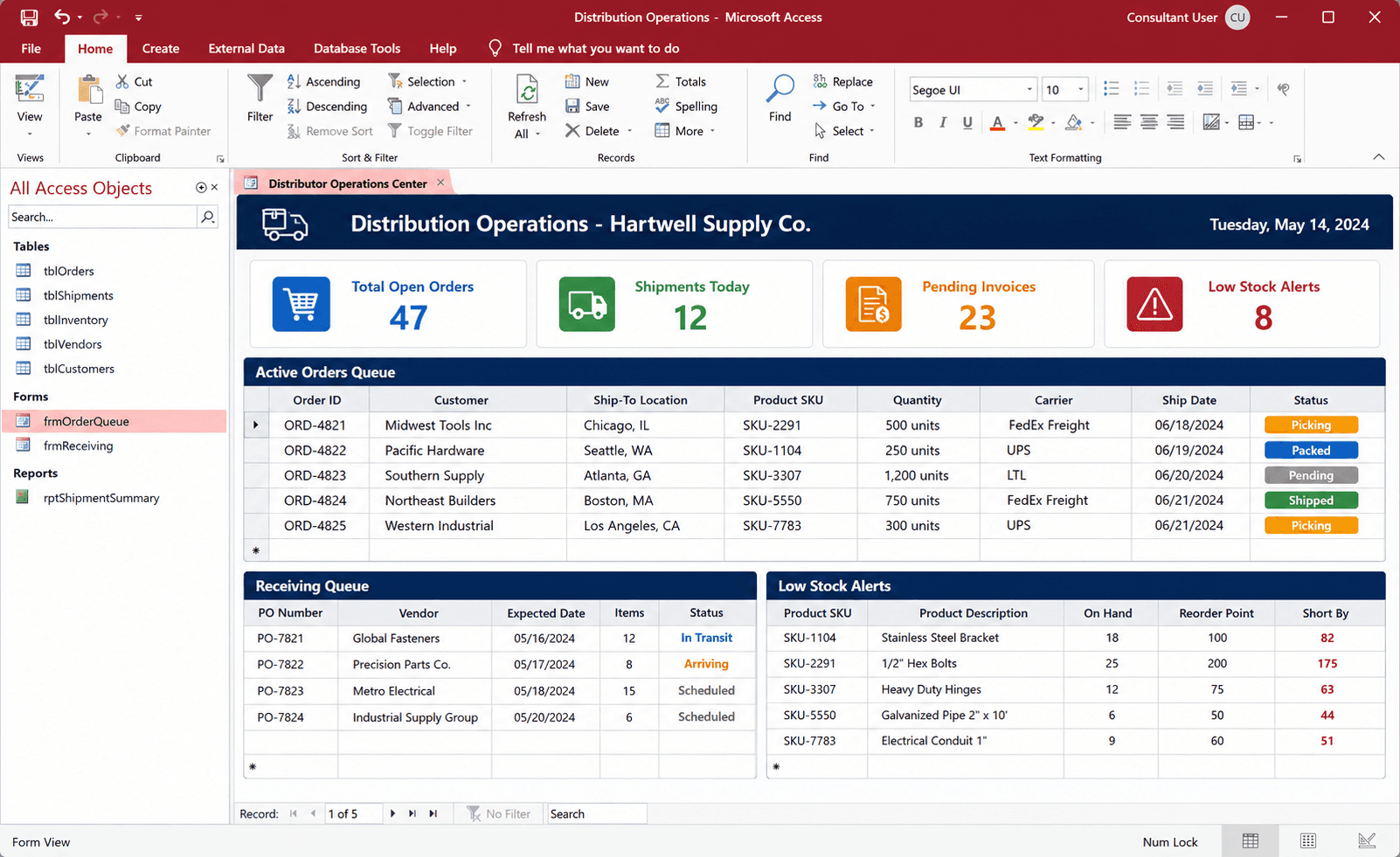Open the font name Segoe UI dropdown

1029,89
